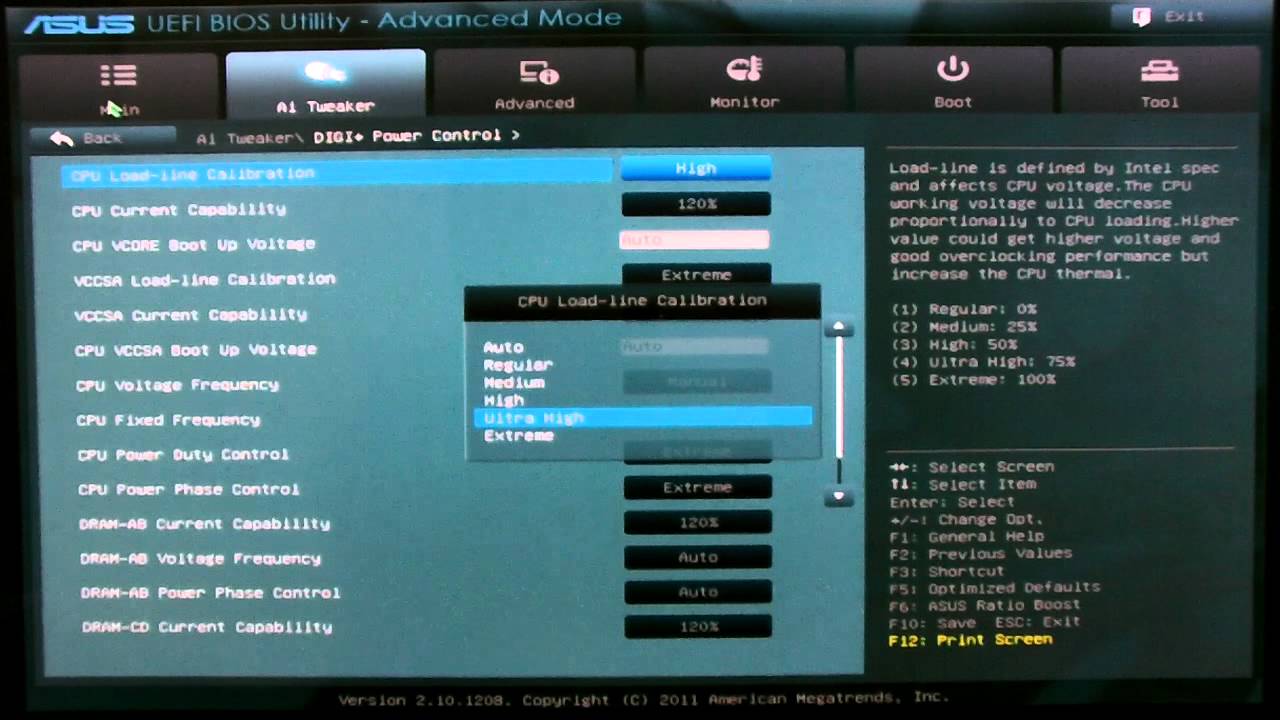
Task: Choose Auto in Load-line Calibration popup
Action: click(x=504, y=347)
